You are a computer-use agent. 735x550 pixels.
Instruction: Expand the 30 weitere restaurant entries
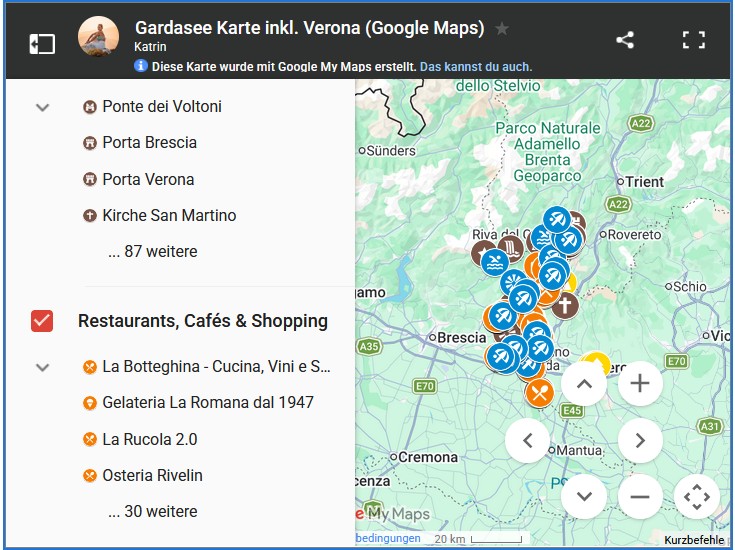tap(152, 511)
